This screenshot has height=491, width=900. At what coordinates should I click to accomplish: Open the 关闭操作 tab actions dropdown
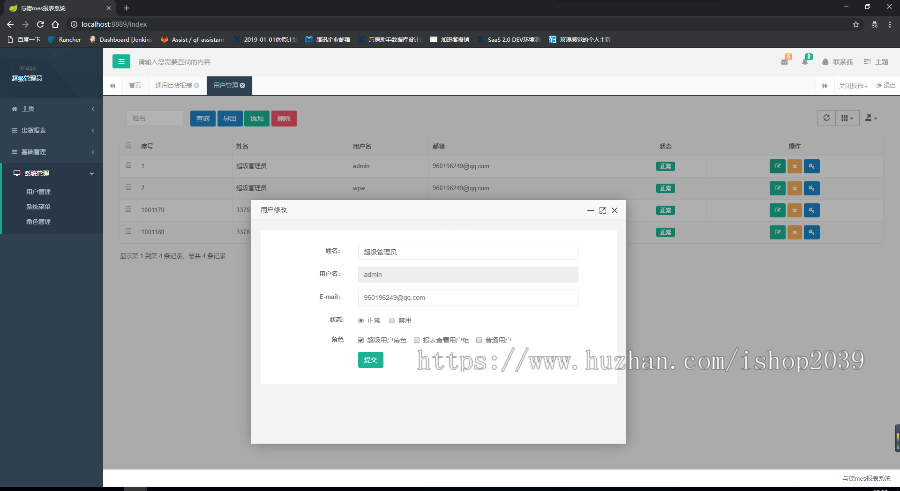tap(853, 86)
